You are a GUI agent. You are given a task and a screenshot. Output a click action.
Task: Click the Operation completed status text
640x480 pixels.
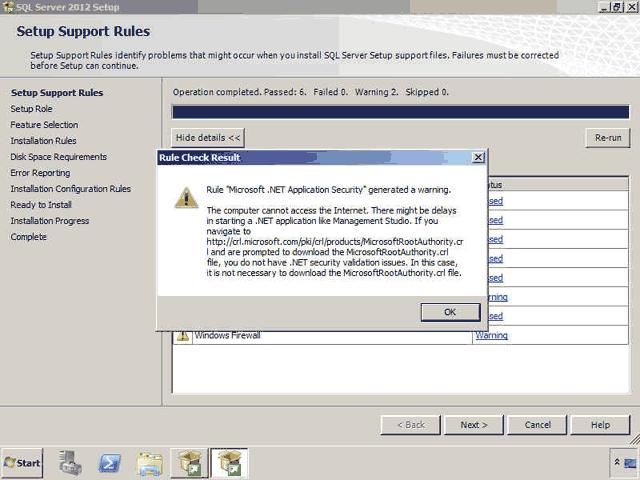tap(311, 92)
